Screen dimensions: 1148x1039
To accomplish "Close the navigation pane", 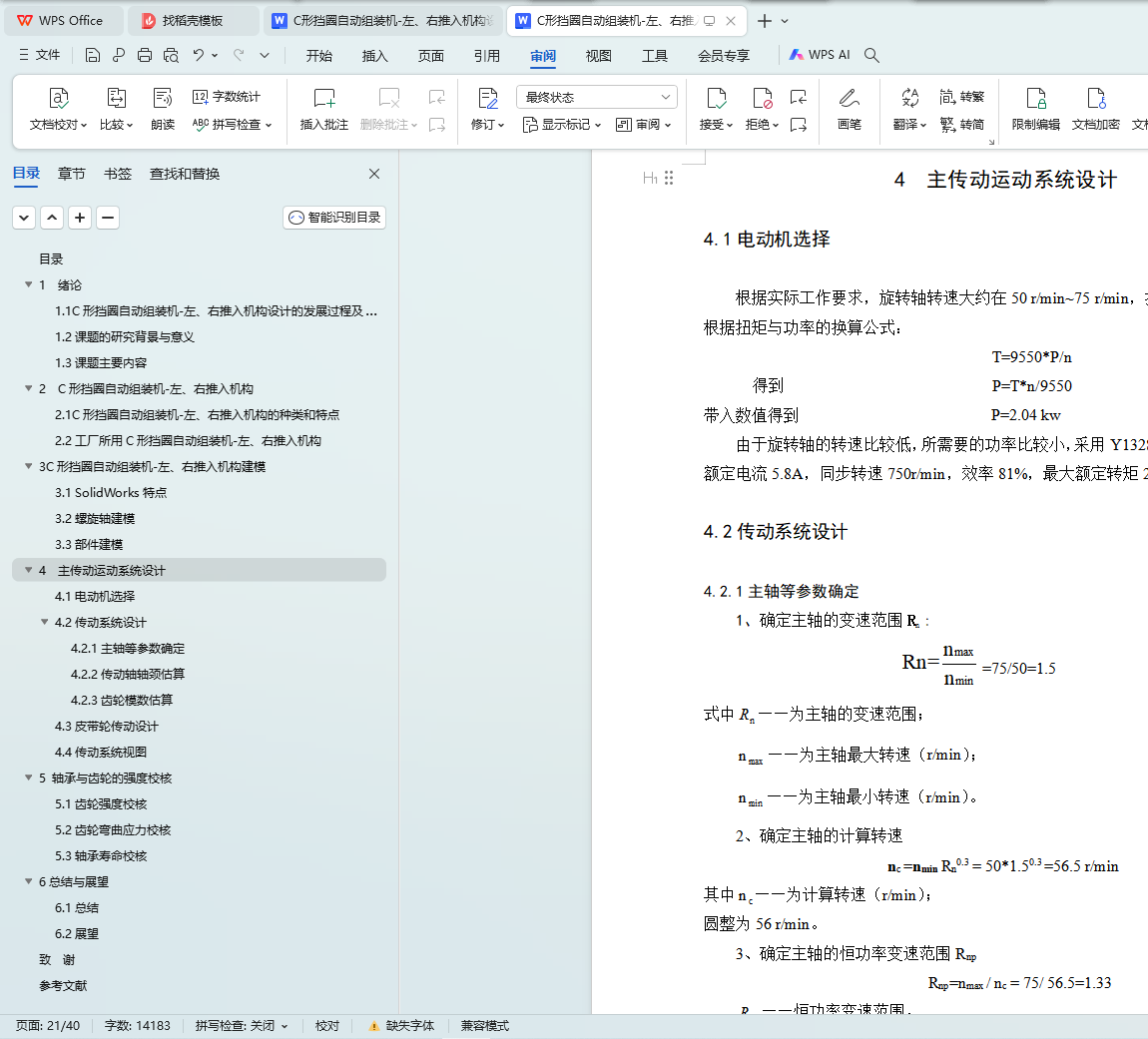I will click(x=374, y=174).
